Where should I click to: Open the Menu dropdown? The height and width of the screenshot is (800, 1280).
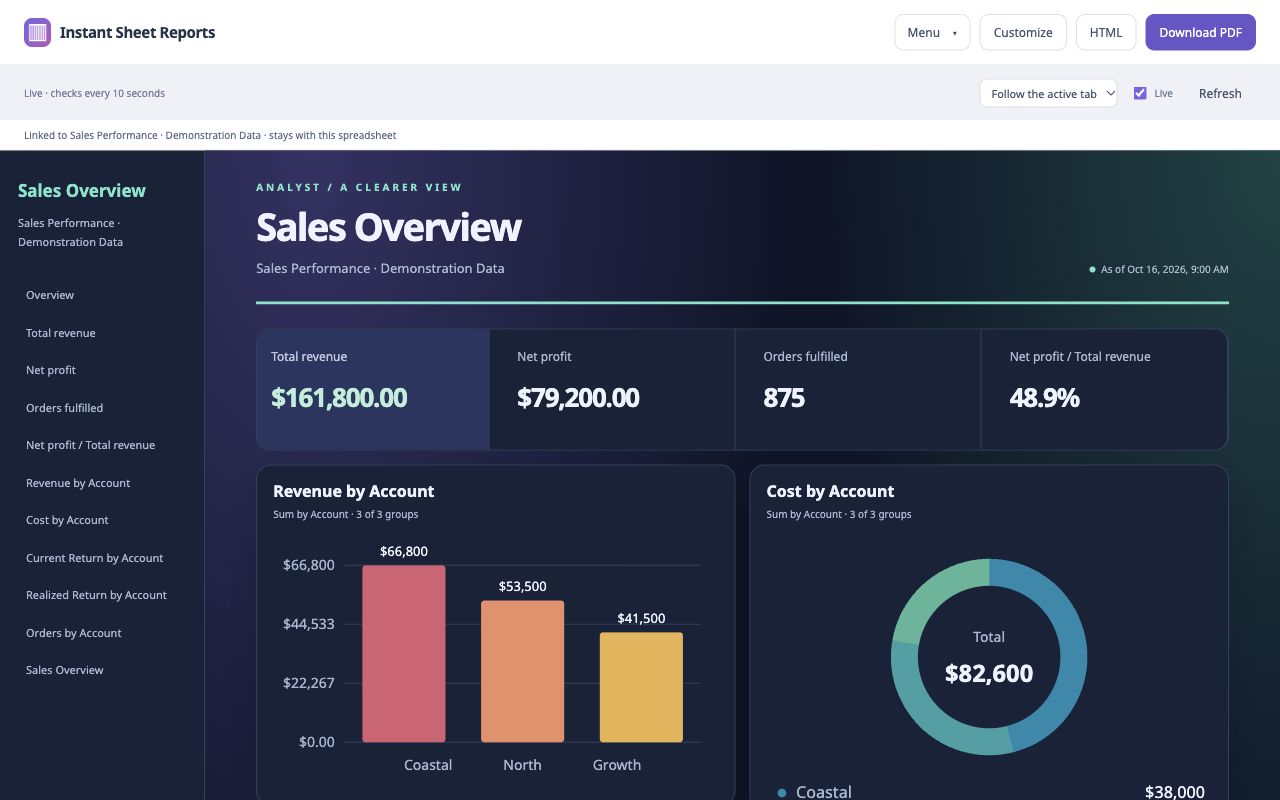tap(932, 32)
